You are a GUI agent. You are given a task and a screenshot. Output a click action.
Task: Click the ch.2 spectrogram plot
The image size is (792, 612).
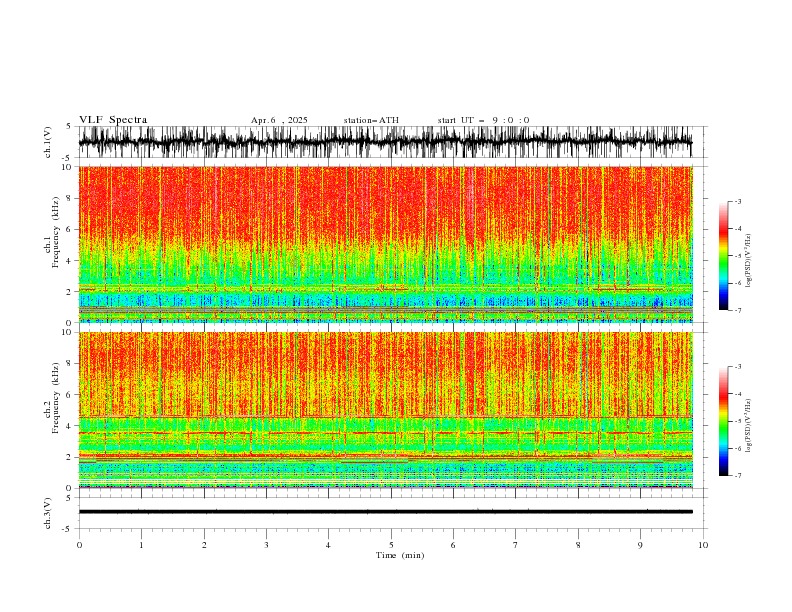click(385, 410)
